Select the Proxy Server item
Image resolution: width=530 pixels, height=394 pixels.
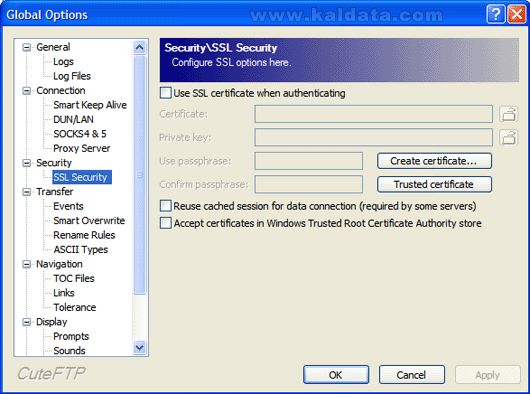click(82, 148)
